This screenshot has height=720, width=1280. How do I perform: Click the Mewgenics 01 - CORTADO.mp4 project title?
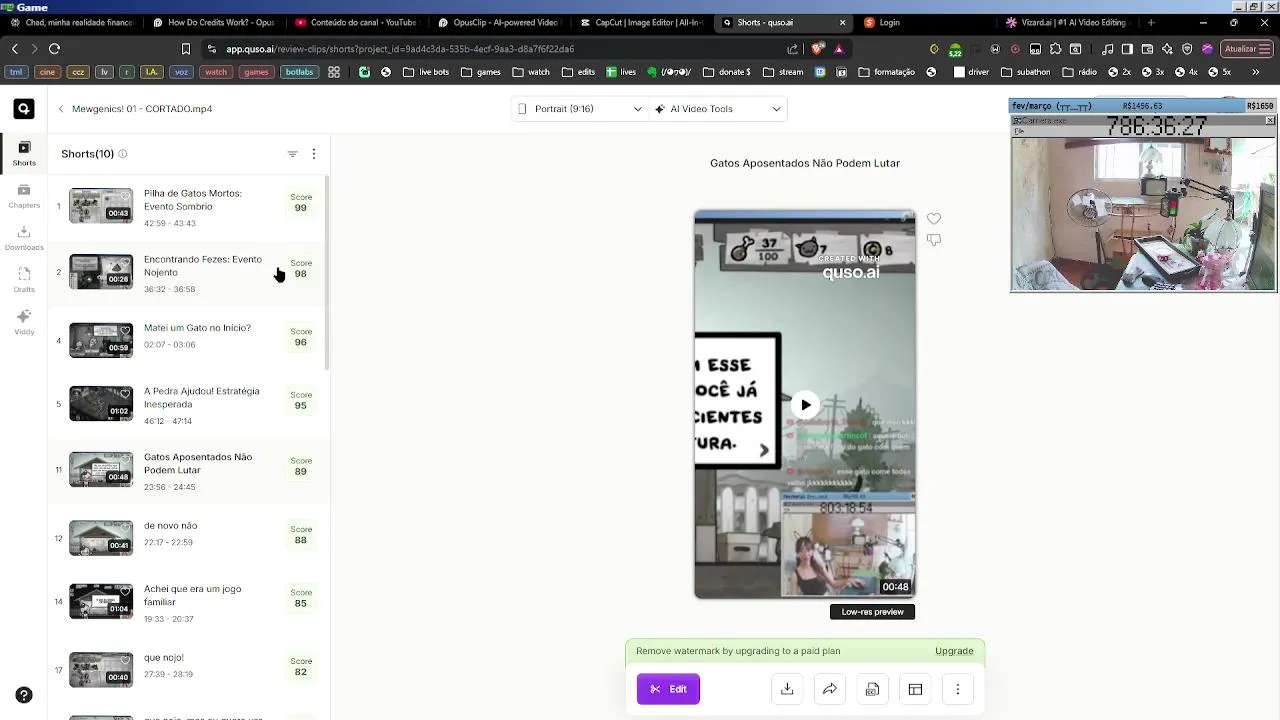click(x=142, y=109)
